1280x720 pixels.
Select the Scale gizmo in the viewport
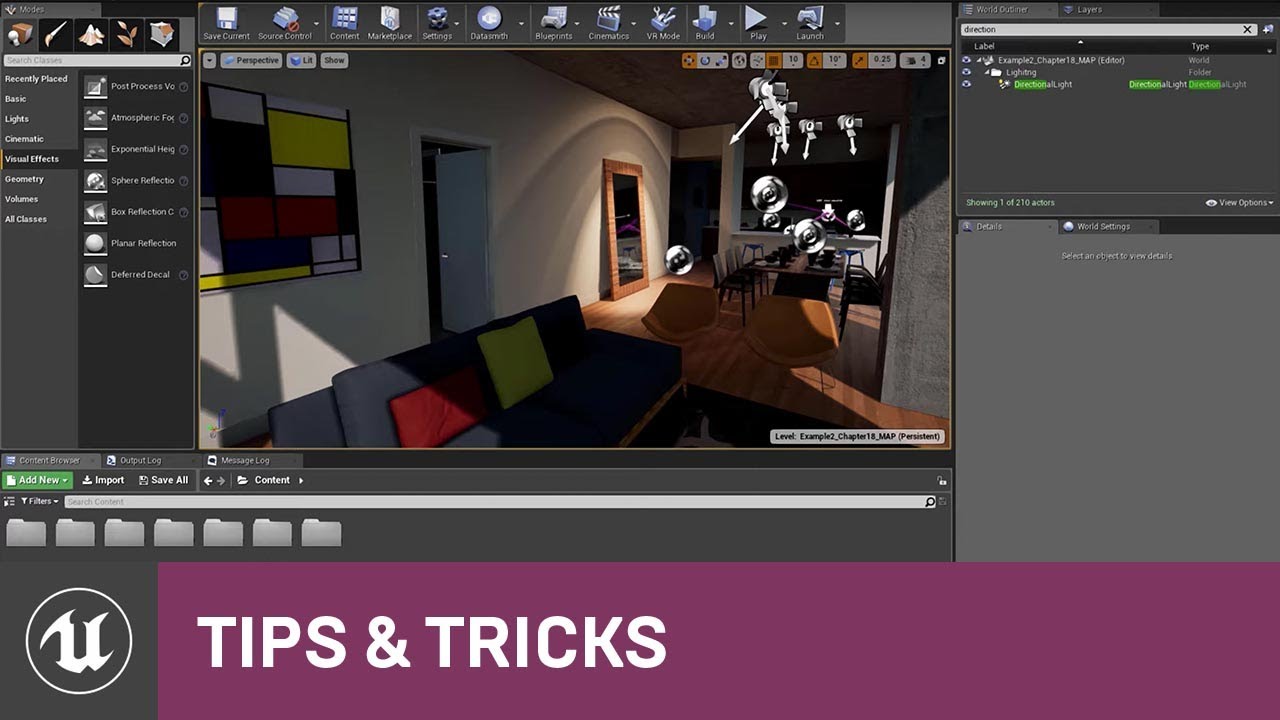click(x=721, y=60)
